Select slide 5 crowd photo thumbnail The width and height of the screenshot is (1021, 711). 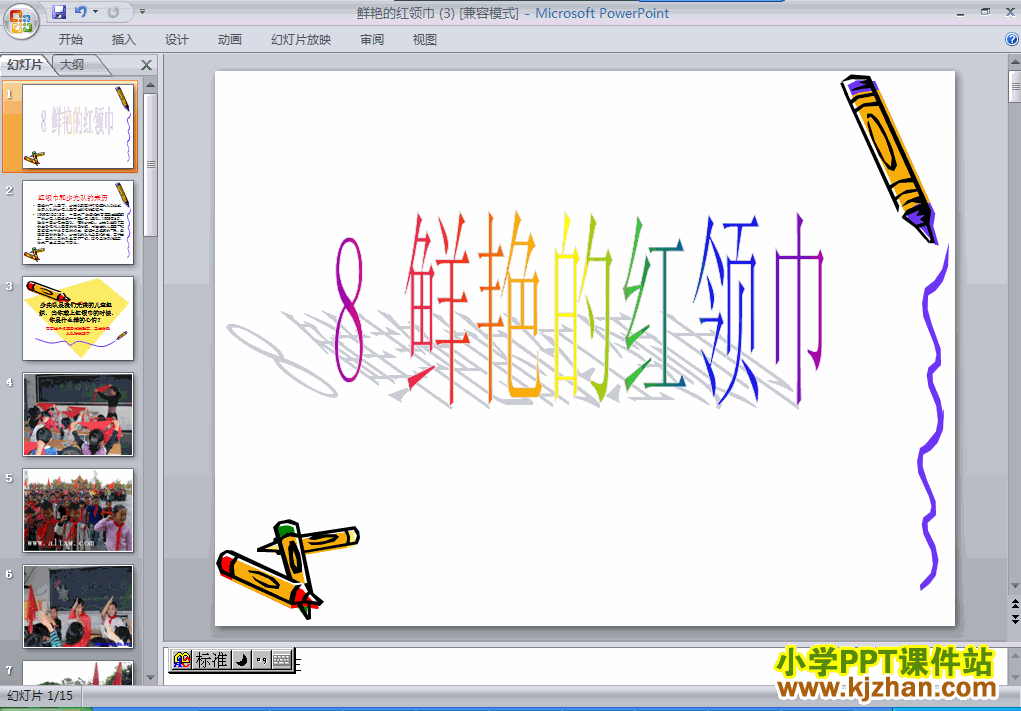[77, 510]
